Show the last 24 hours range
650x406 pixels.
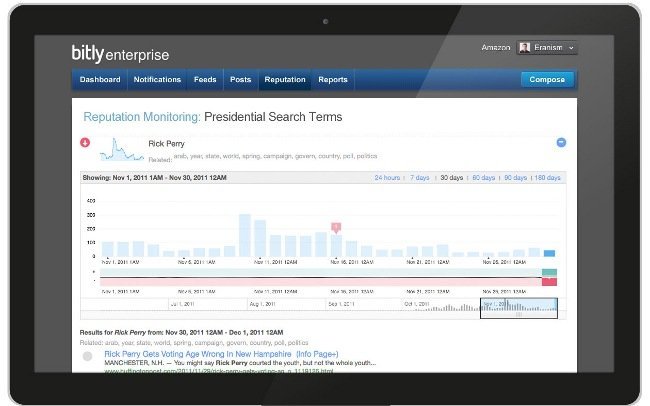[387, 177]
